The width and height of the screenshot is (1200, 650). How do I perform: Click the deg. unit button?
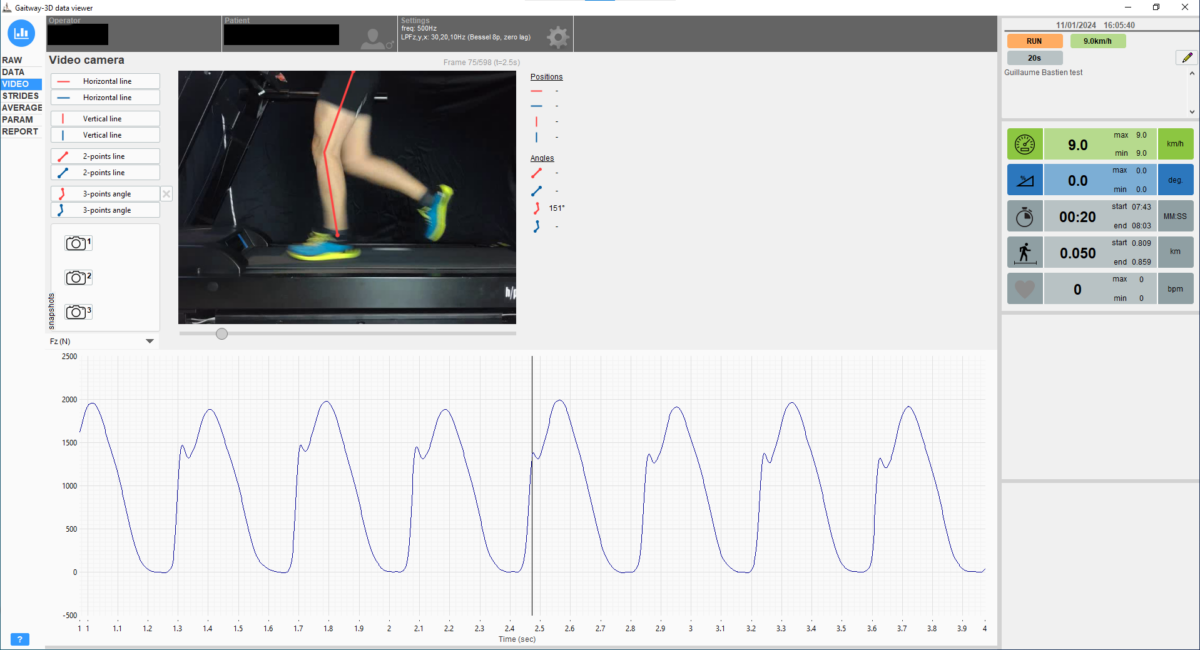(x=1176, y=181)
